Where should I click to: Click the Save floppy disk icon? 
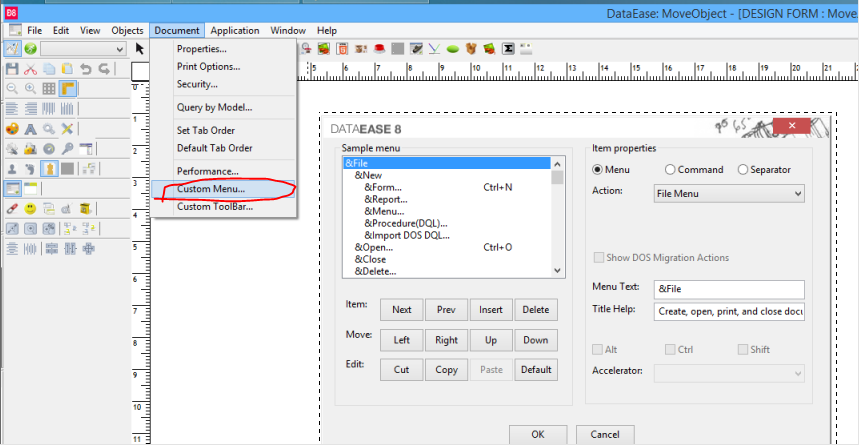(12, 68)
